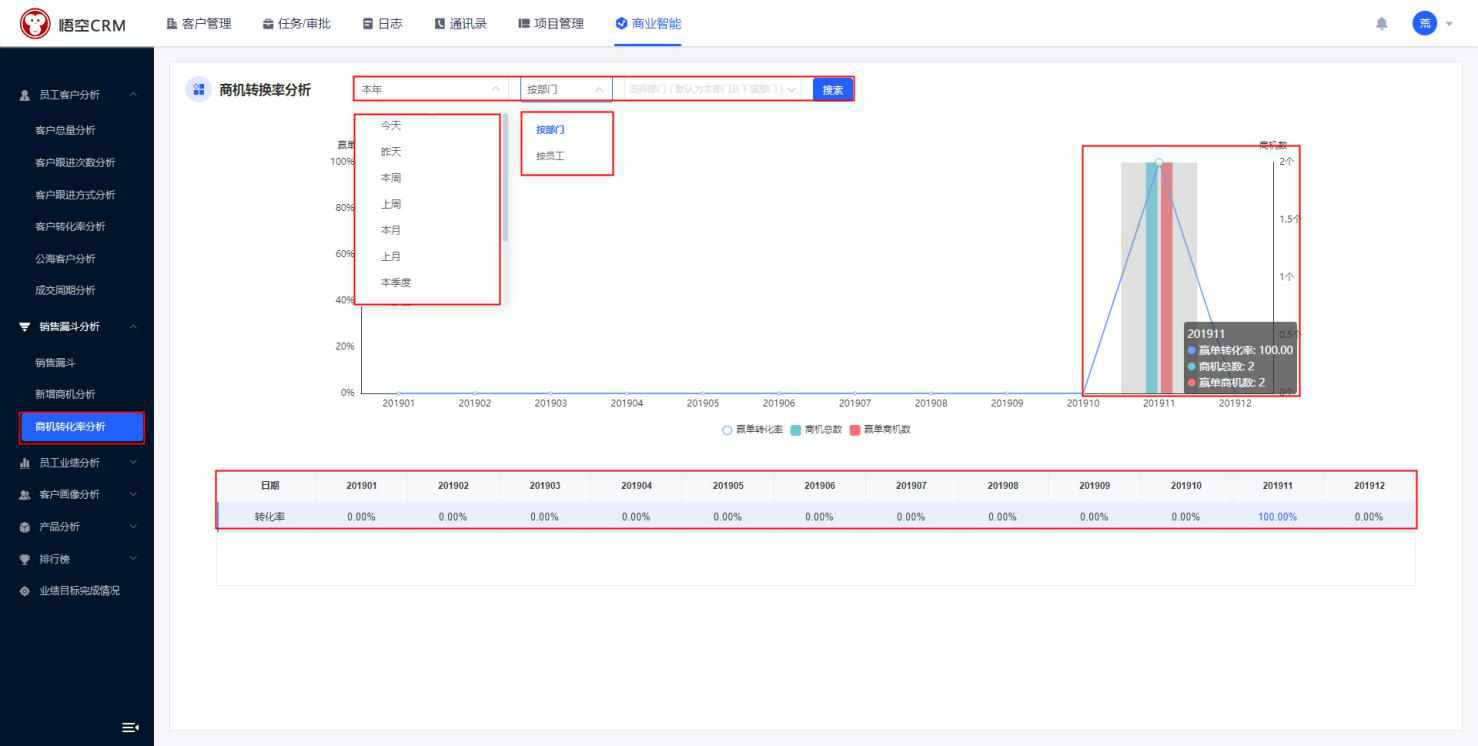Click the 销售漏斗分析 funnel icon
Viewport: 1478px width, 746px height.
[x=25, y=327]
